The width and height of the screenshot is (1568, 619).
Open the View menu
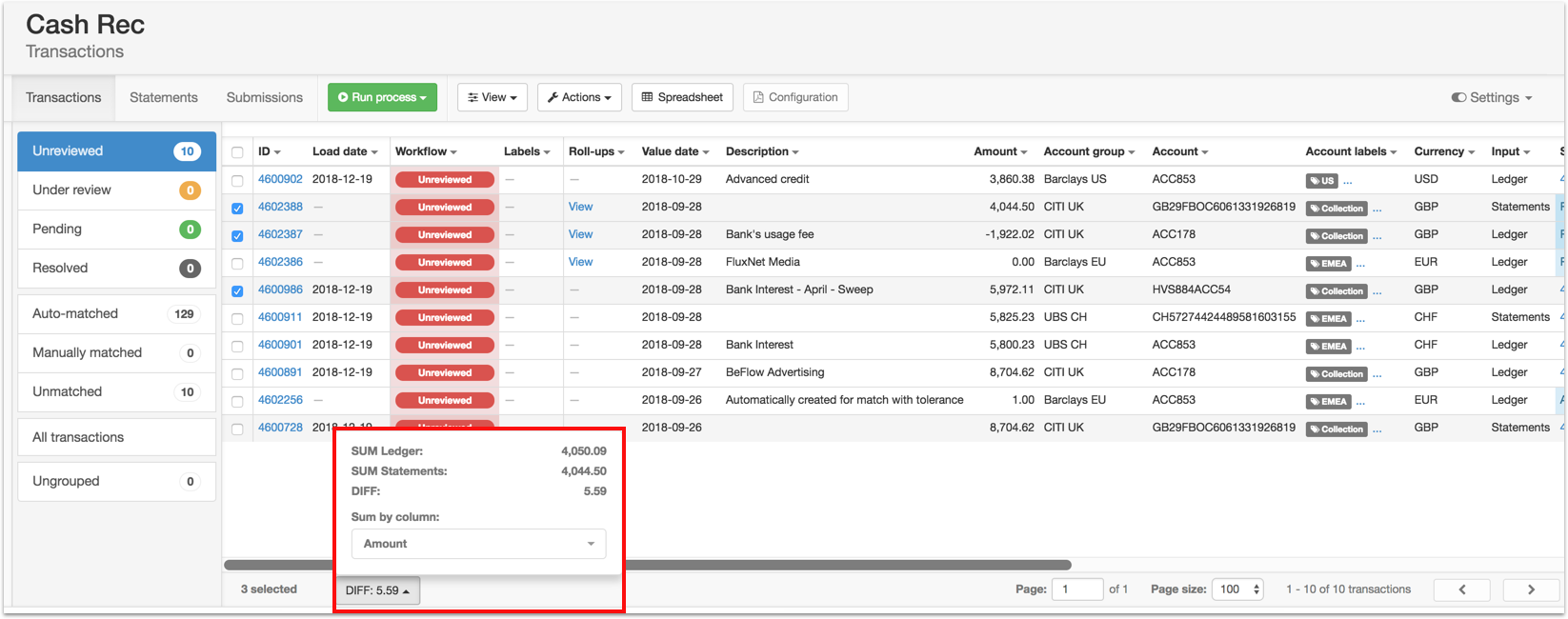pyautogui.click(x=493, y=97)
